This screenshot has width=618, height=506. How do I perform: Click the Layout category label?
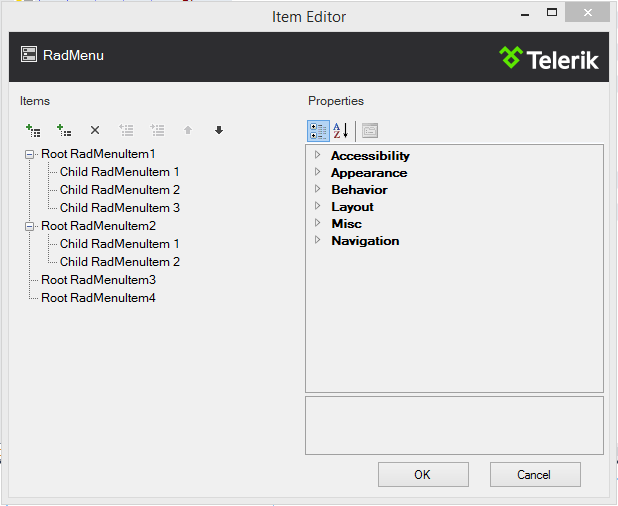[352, 207]
